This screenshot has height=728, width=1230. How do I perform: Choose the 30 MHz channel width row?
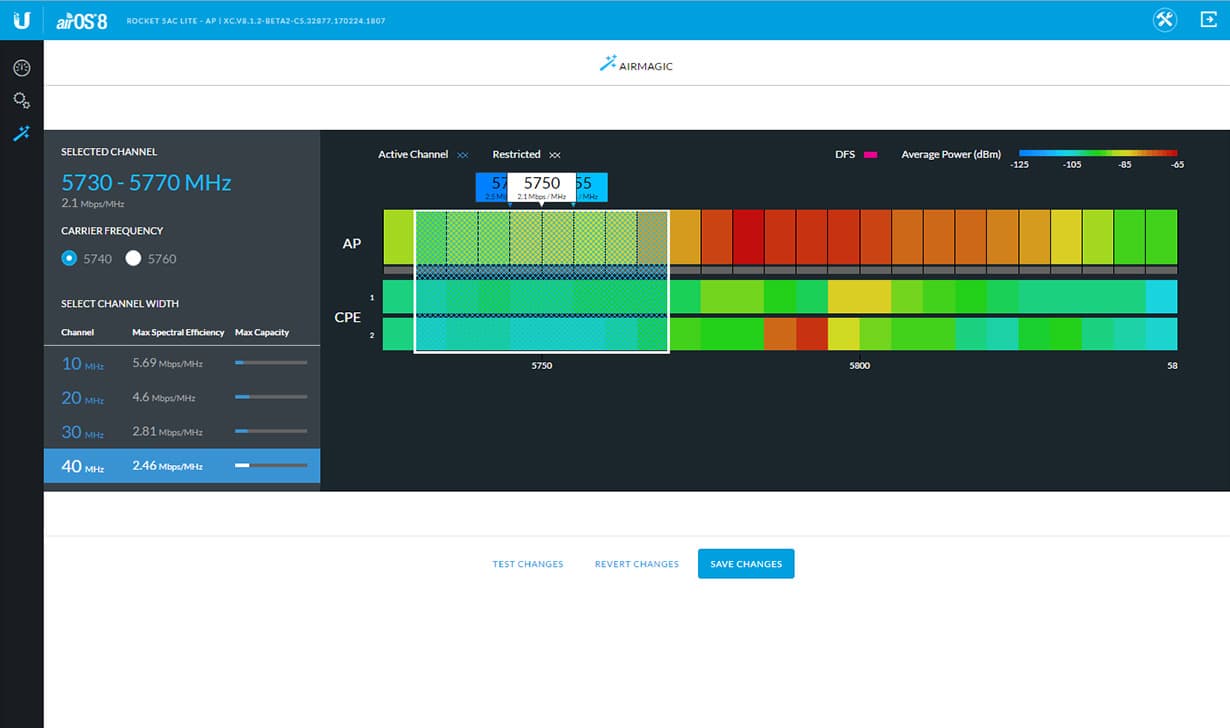tap(182, 432)
